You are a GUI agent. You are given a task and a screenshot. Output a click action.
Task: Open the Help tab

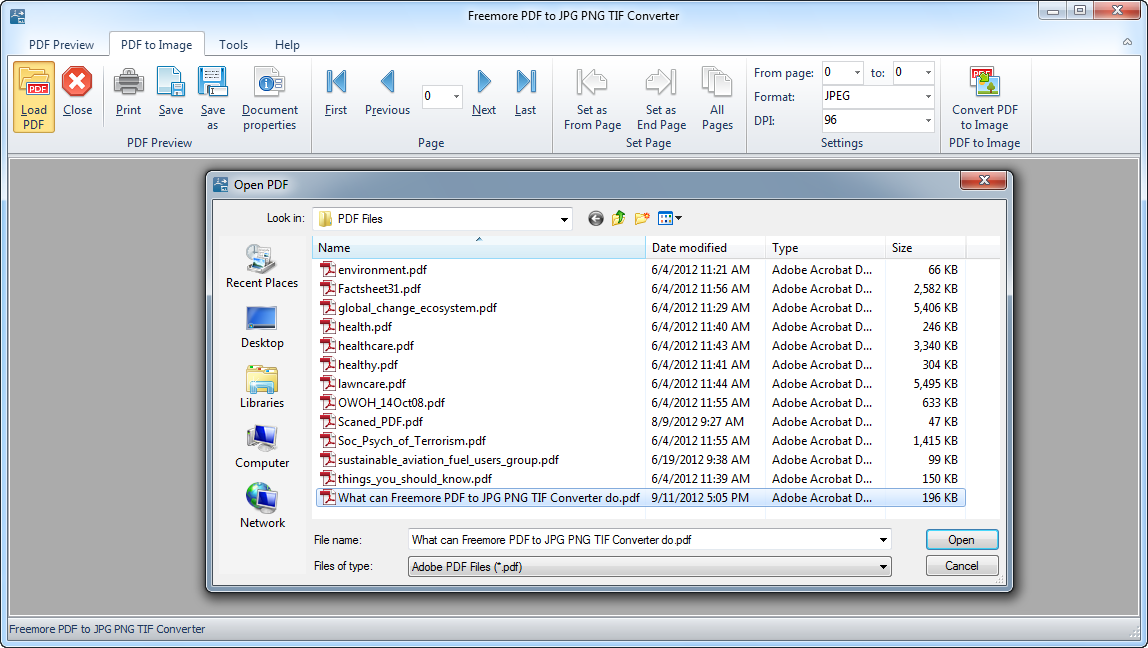tap(287, 45)
